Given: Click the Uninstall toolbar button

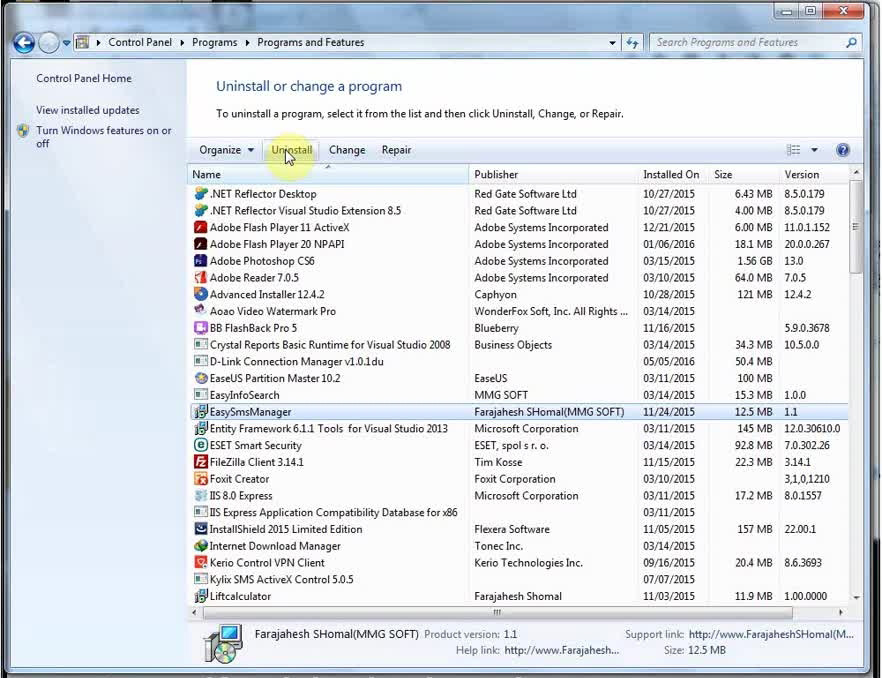Looking at the screenshot, I should coord(291,150).
